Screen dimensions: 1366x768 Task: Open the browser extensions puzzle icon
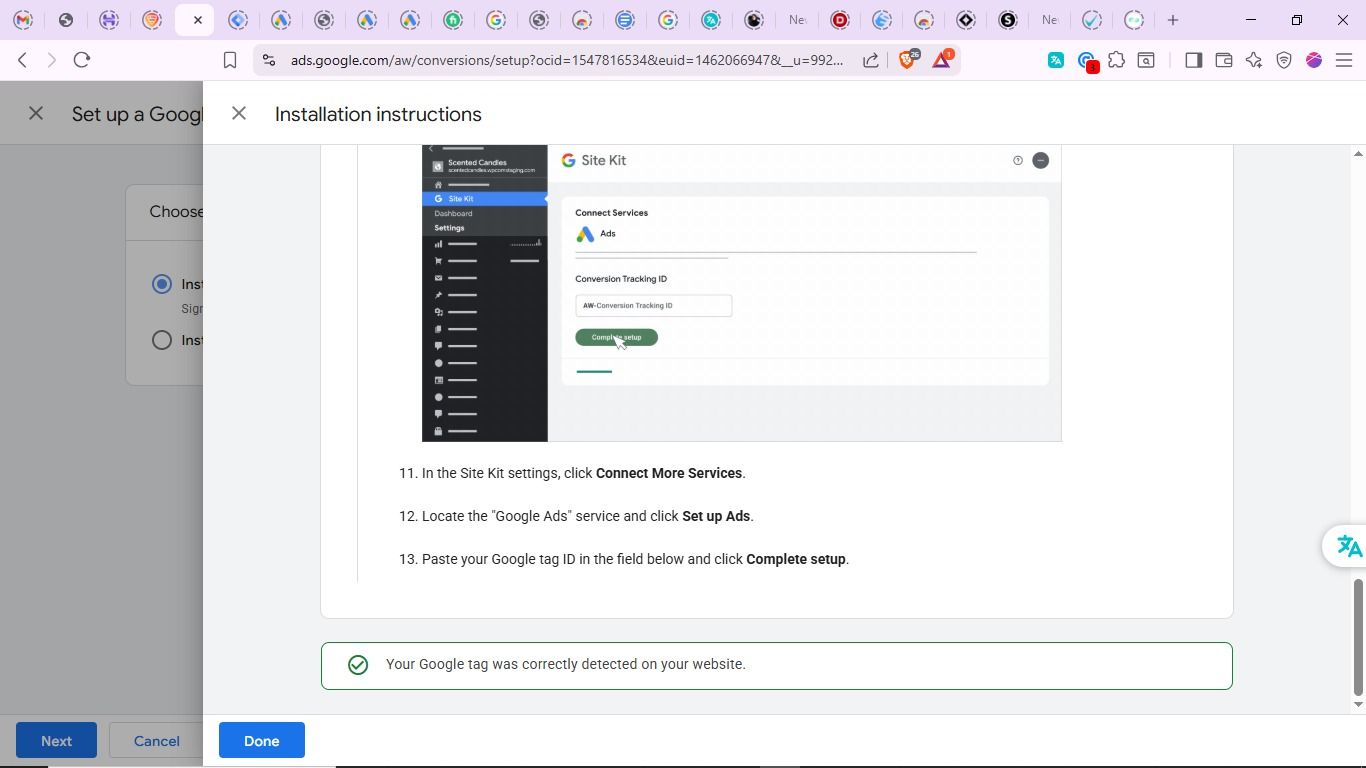pyautogui.click(x=1117, y=61)
